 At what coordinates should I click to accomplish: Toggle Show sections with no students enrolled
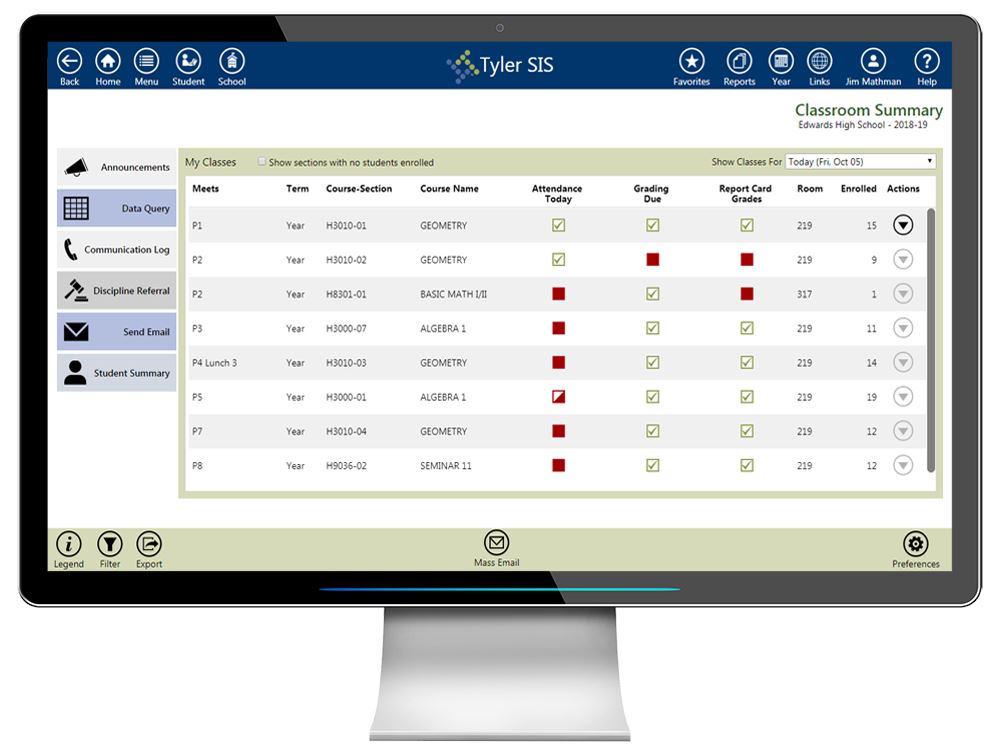(261, 162)
